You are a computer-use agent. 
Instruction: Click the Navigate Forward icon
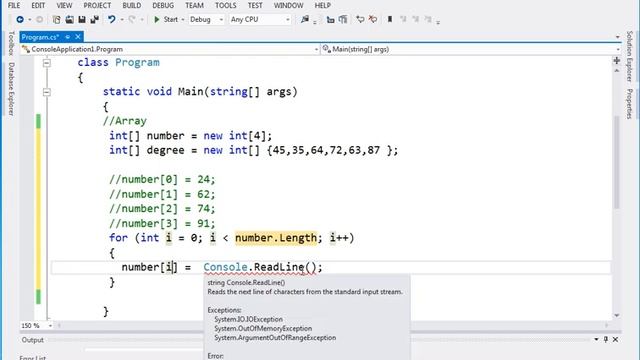click(x=39, y=19)
